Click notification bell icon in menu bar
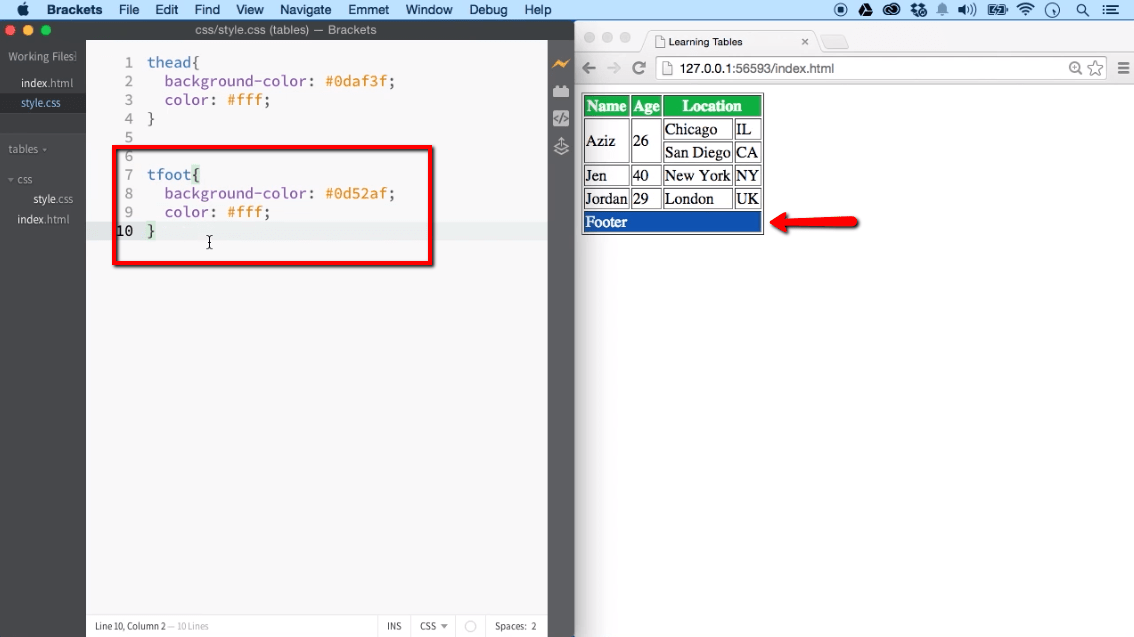 (942, 9)
